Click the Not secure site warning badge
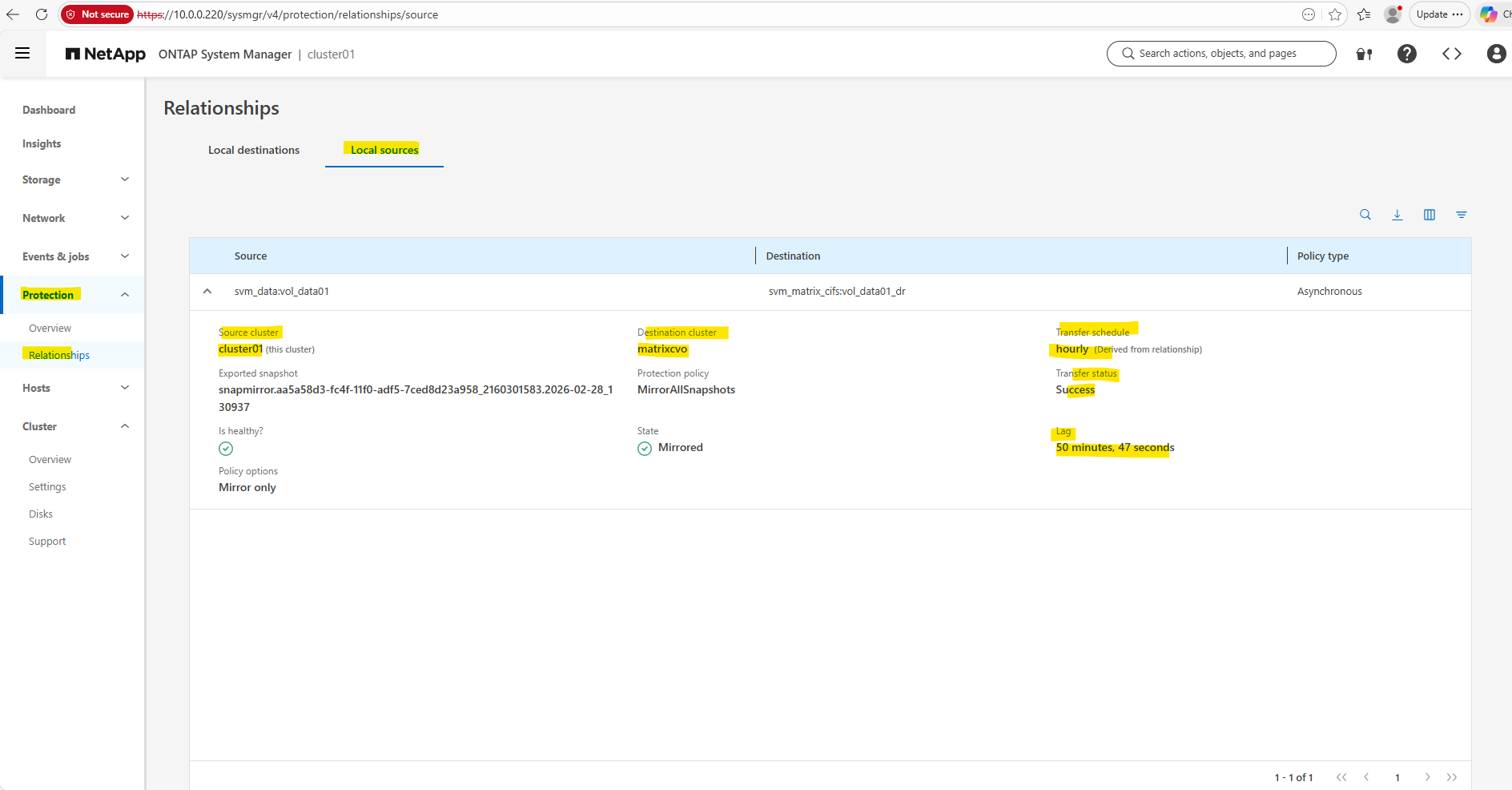The width and height of the screenshot is (1512, 790). pyautogui.click(x=97, y=14)
